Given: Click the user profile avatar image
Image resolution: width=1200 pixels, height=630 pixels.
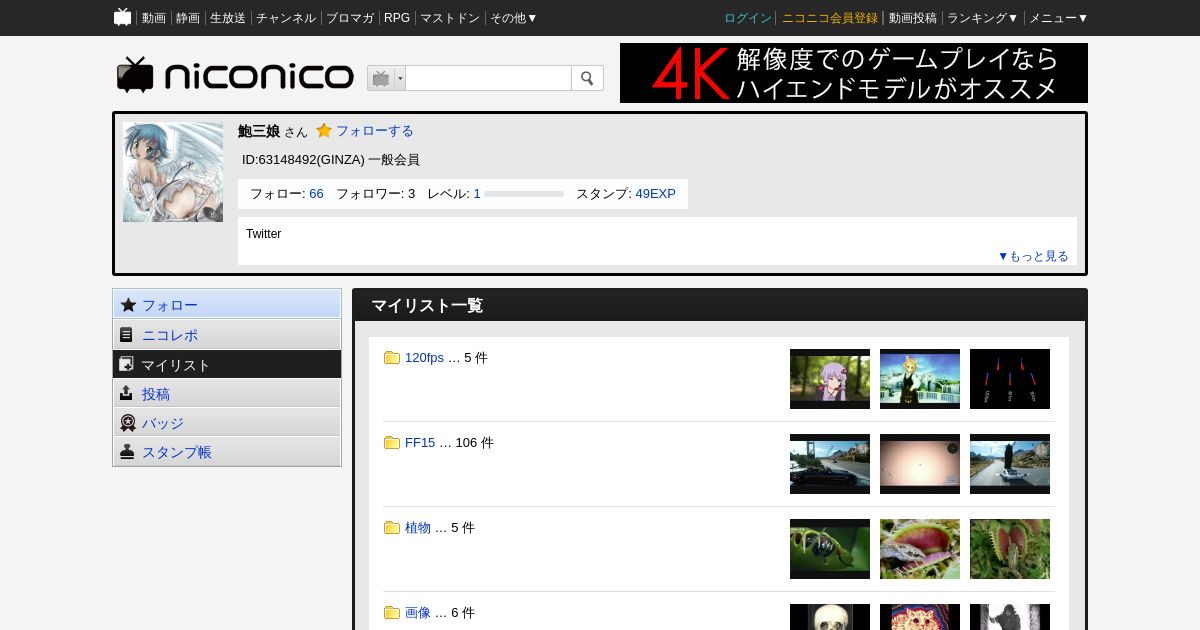Looking at the screenshot, I should (x=173, y=172).
